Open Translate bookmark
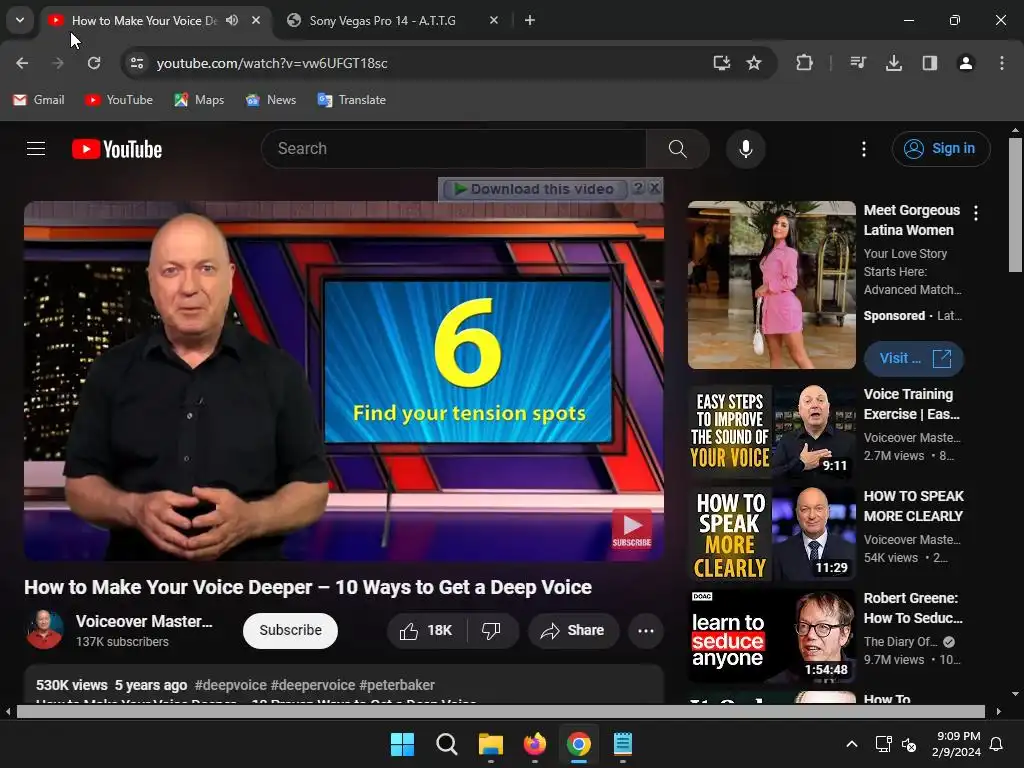Image resolution: width=1024 pixels, height=768 pixels. pos(351,100)
